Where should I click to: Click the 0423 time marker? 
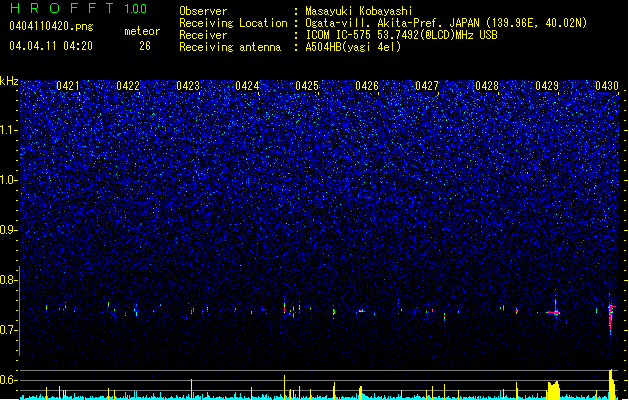(x=188, y=86)
